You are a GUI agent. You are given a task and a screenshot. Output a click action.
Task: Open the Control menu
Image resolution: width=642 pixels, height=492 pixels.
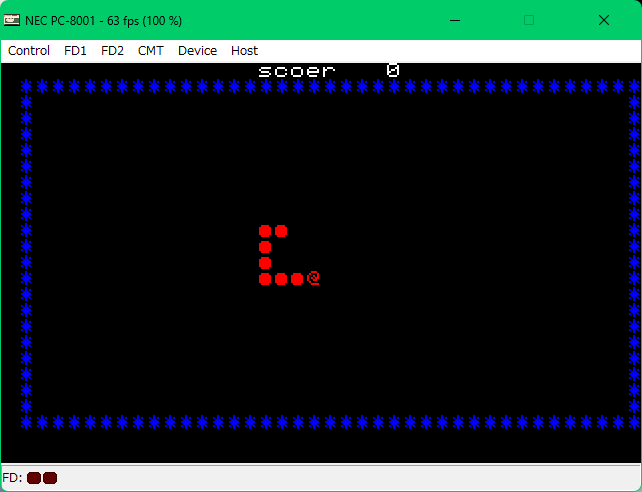click(x=29, y=51)
